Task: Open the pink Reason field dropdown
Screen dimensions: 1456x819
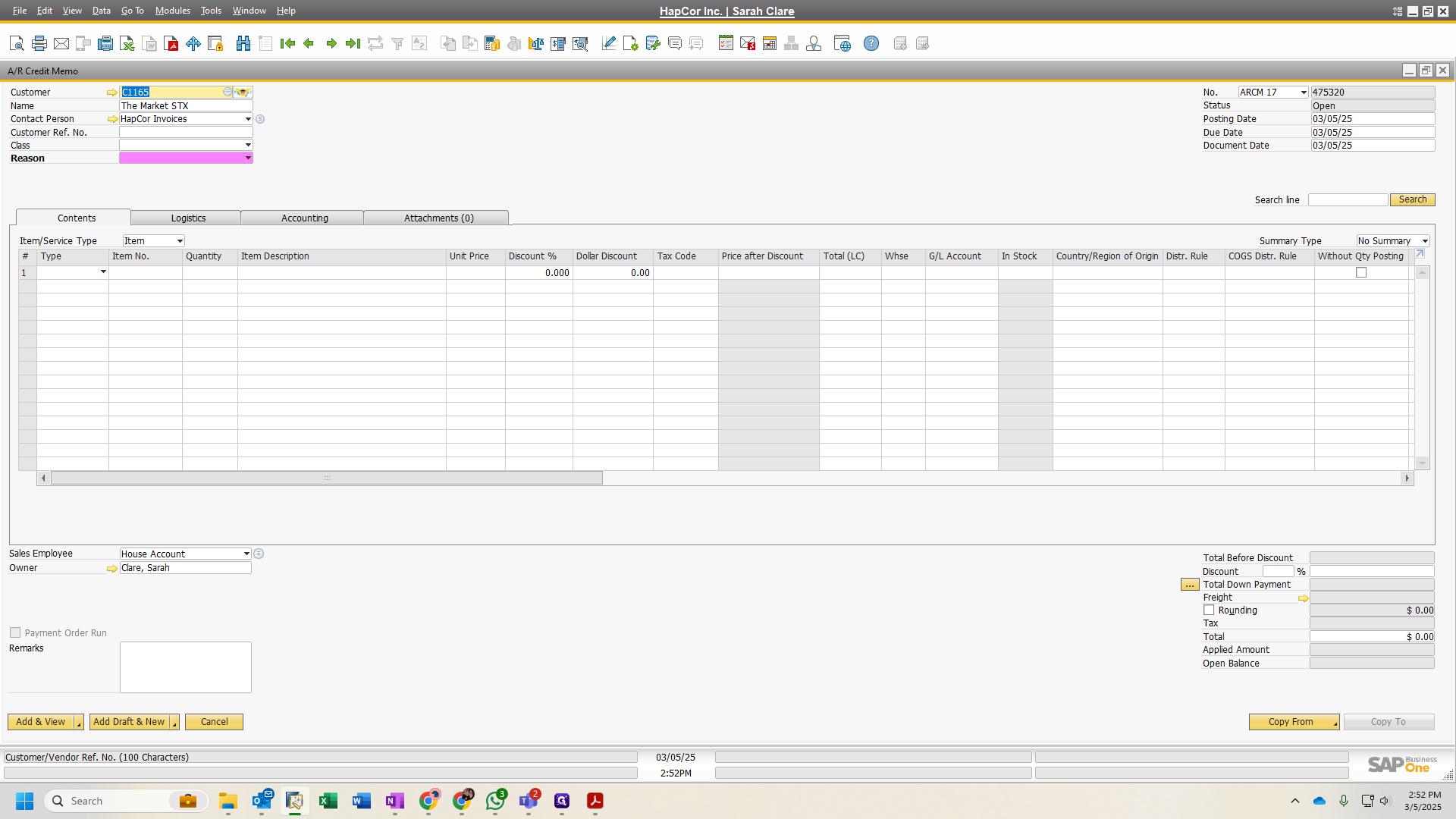Action: click(x=248, y=158)
